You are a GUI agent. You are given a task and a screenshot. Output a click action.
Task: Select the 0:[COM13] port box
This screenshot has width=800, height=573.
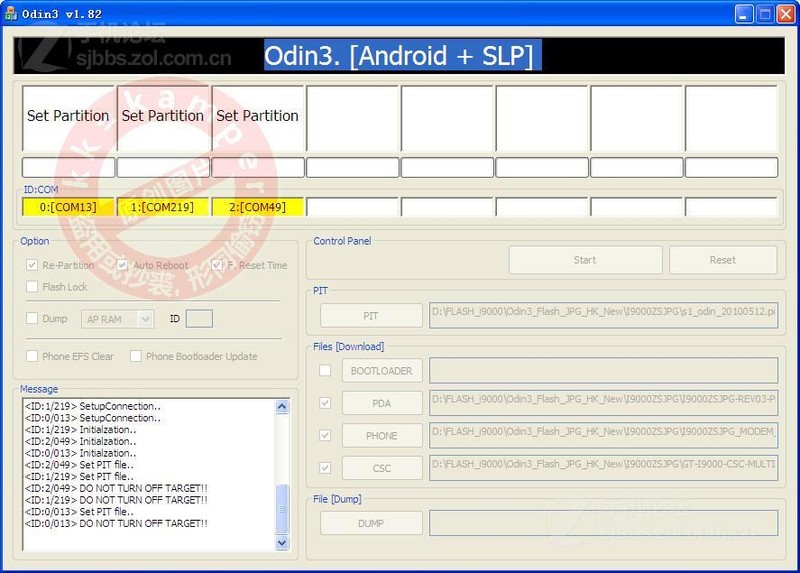click(x=68, y=207)
